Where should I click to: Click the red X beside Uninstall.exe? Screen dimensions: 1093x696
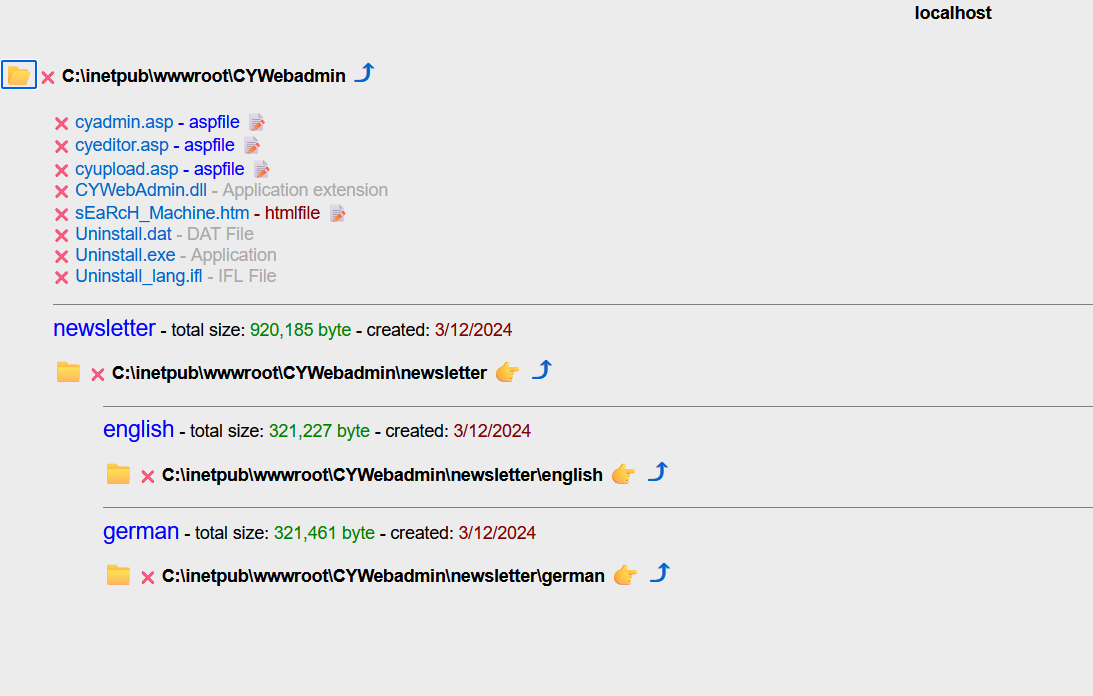tap(61, 256)
